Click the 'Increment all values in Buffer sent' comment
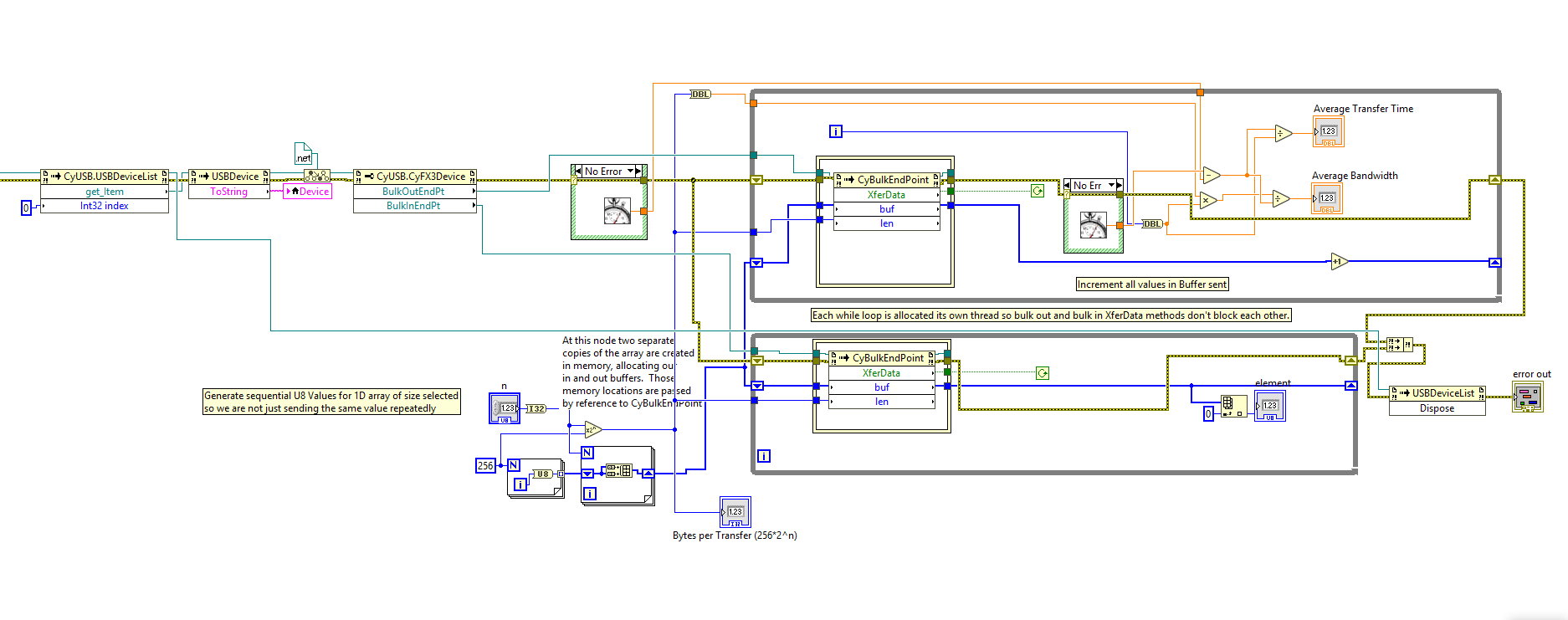Viewport: 1568px width, 620px height. coord(1152,284)
